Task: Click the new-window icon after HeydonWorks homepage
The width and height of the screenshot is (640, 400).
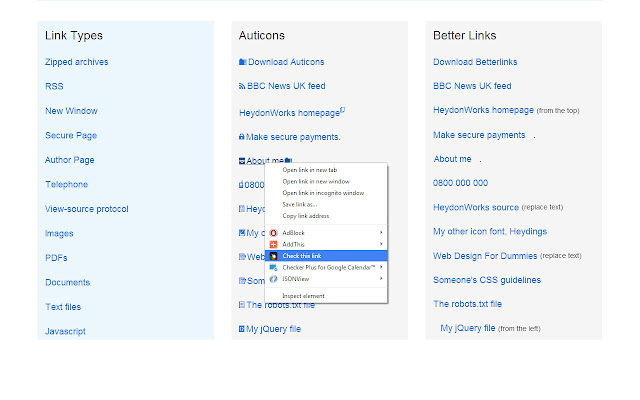Action: pyautogui.click(x=343, y=110)
